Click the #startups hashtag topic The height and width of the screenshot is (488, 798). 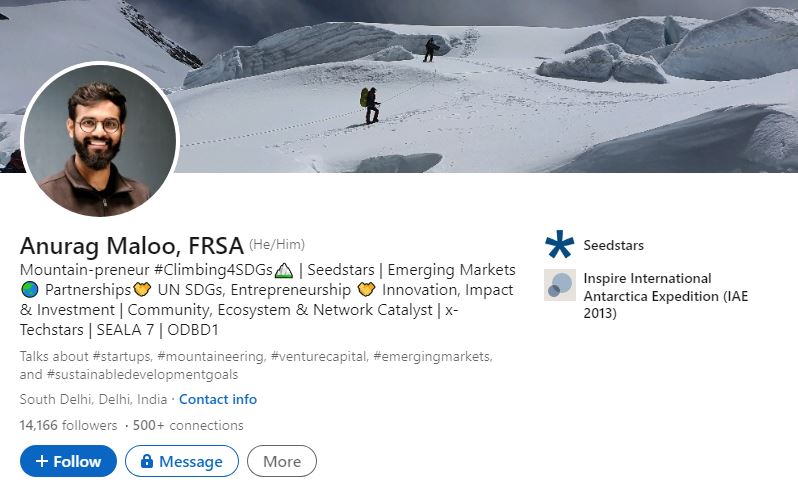click(x=122, y=356)
